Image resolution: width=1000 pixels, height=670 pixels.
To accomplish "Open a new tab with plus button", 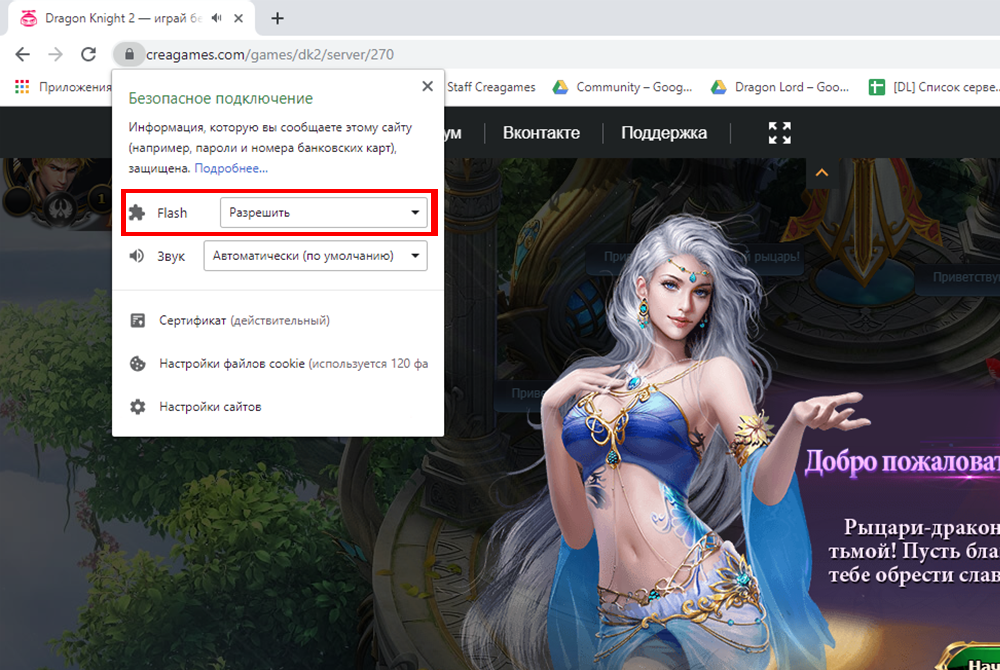I will tap(278, 18).
